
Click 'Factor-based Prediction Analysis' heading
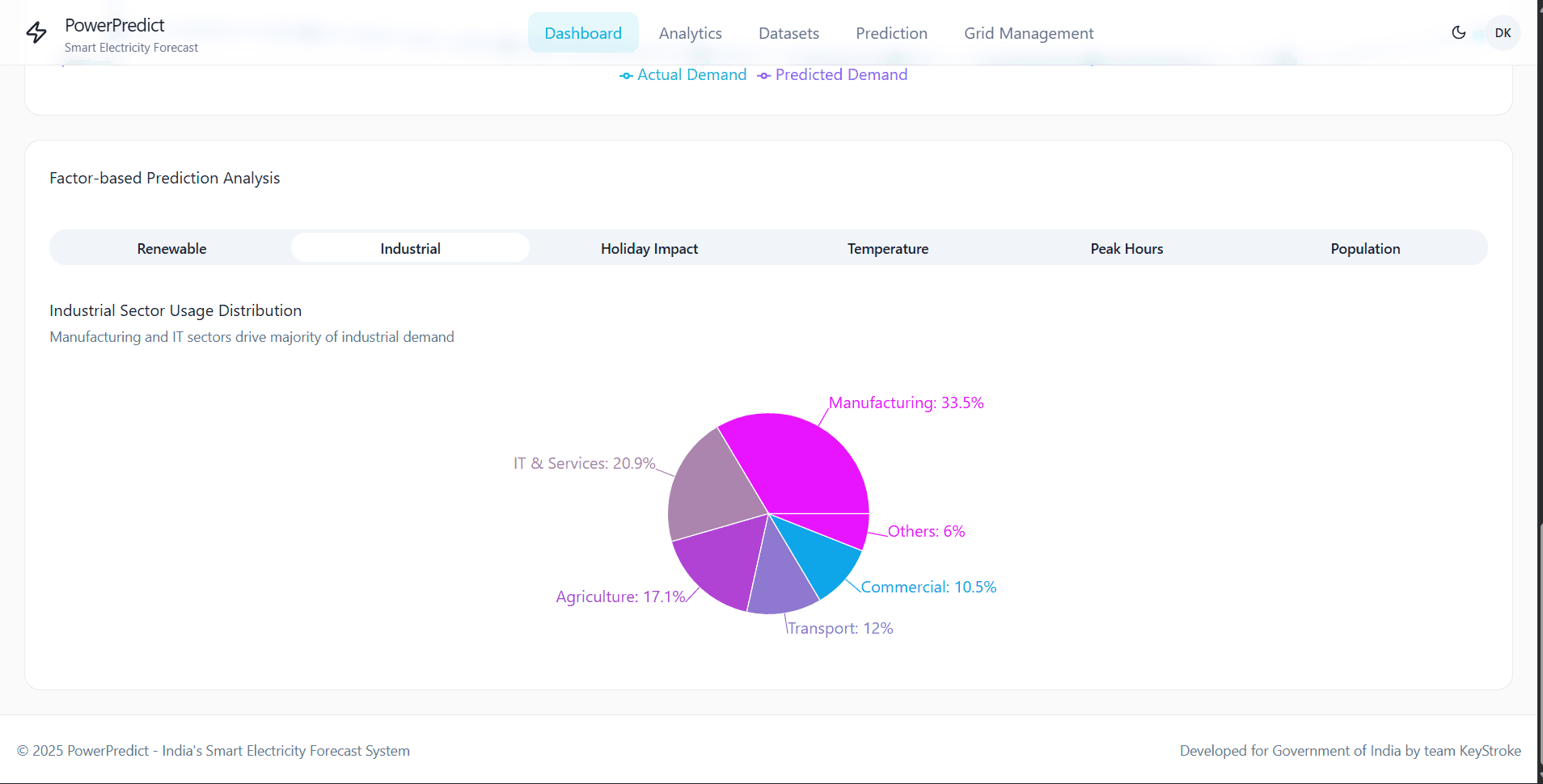point(164,178)
